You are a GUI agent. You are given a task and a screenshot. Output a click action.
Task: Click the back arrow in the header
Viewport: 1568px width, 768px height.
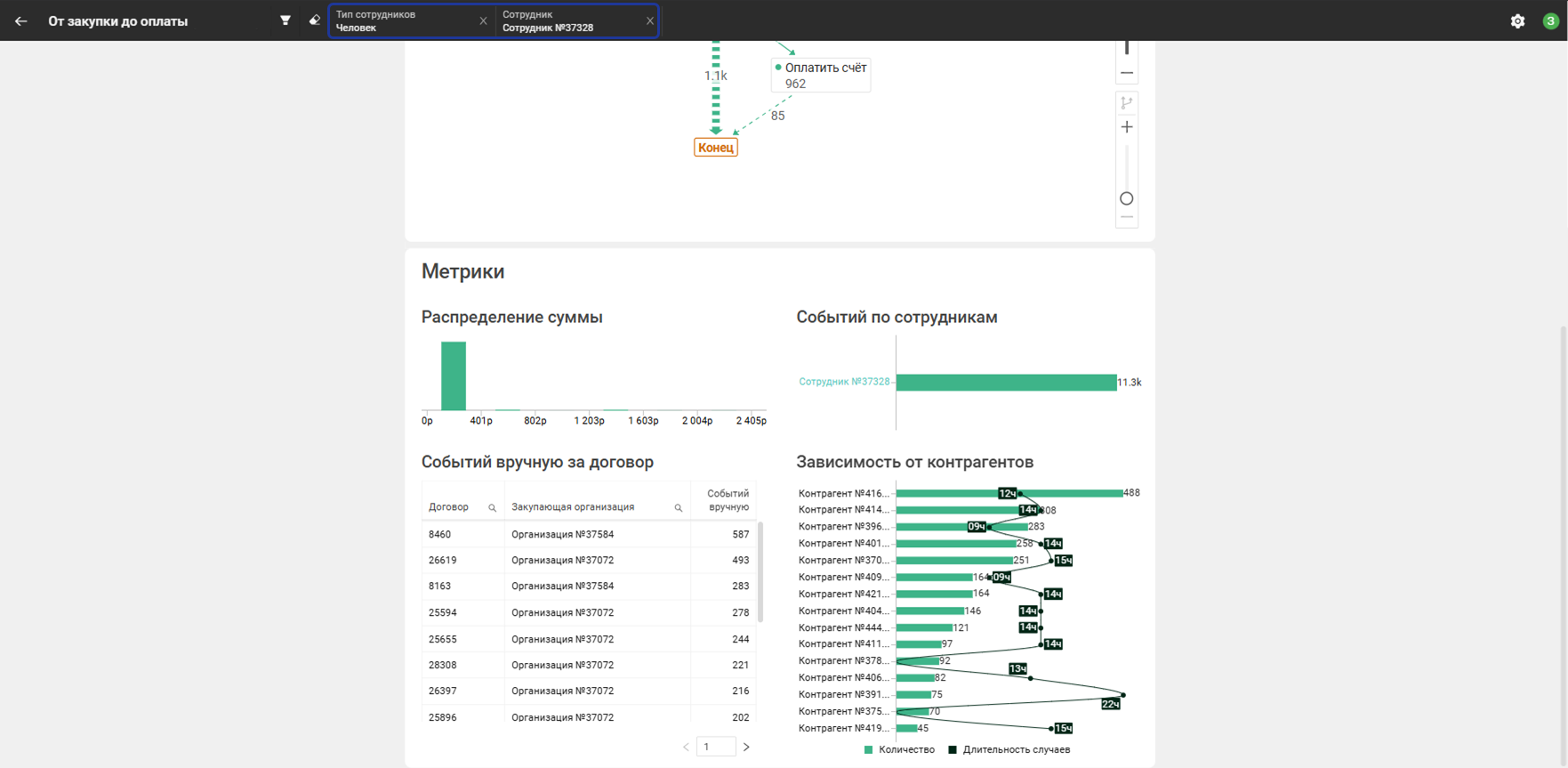click(x=21, y=20)
